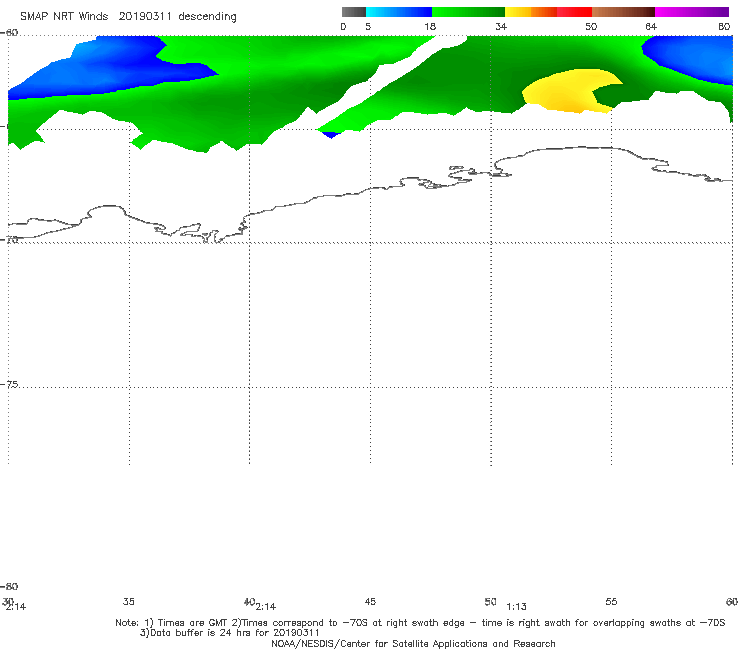Click the color bar label '18'
The image size is (740, 650).
click(430, 27)
